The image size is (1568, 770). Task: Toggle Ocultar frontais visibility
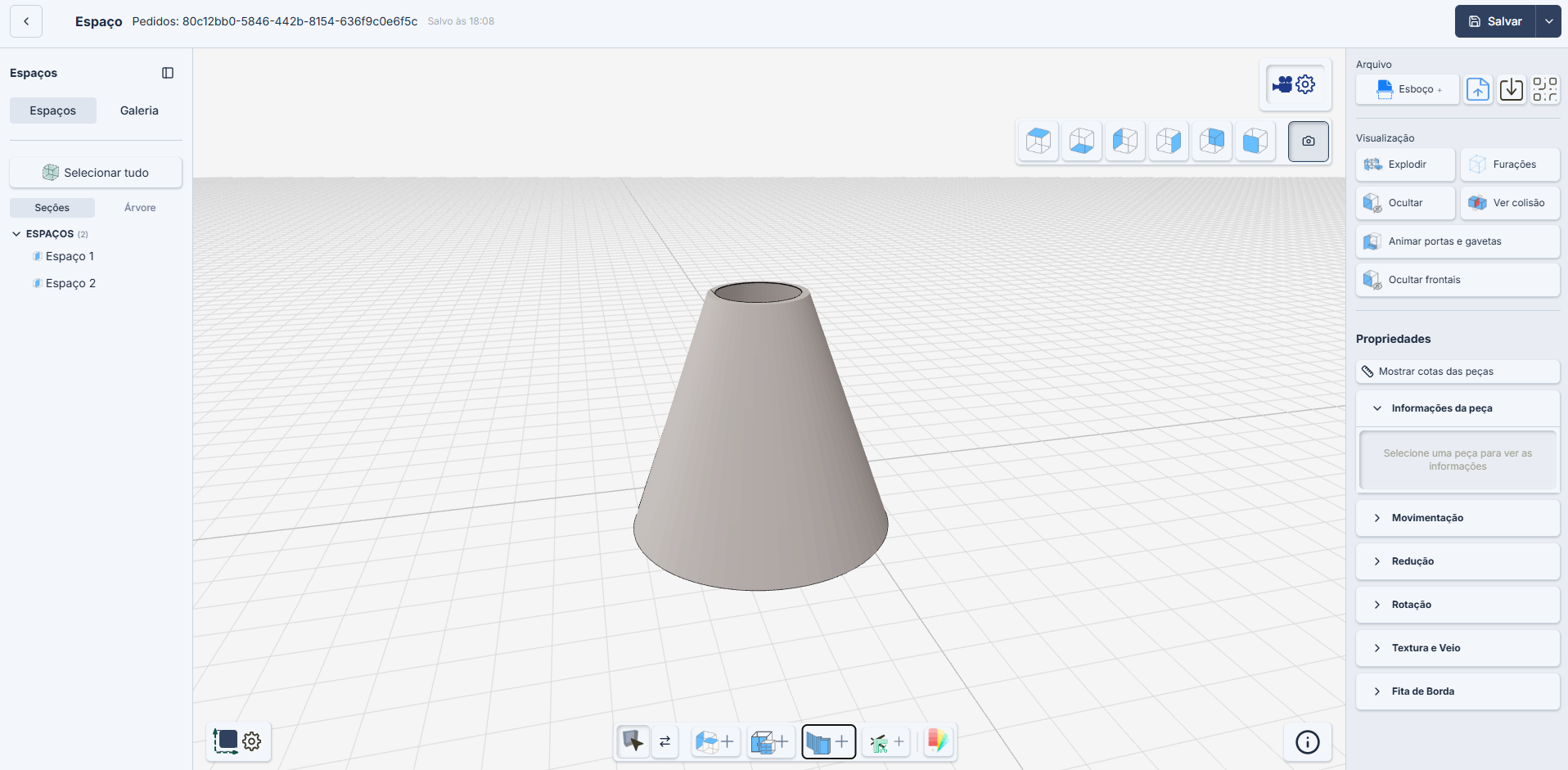tap(1457, 280)
